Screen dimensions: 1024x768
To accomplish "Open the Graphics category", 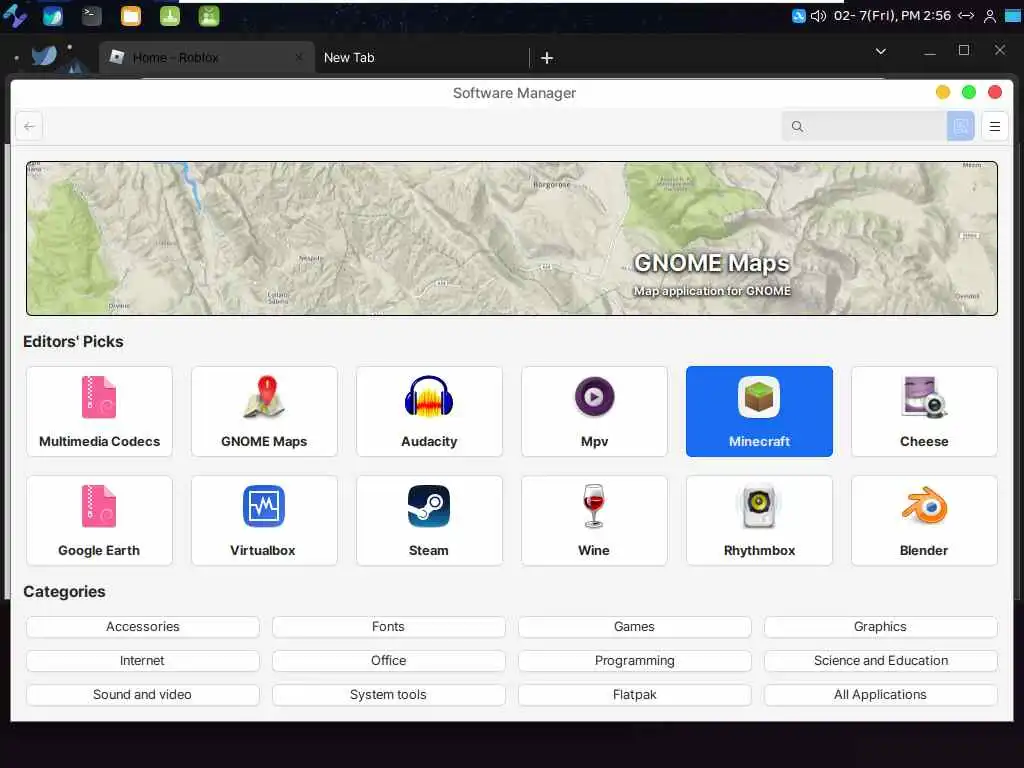I will coord(881,626).
